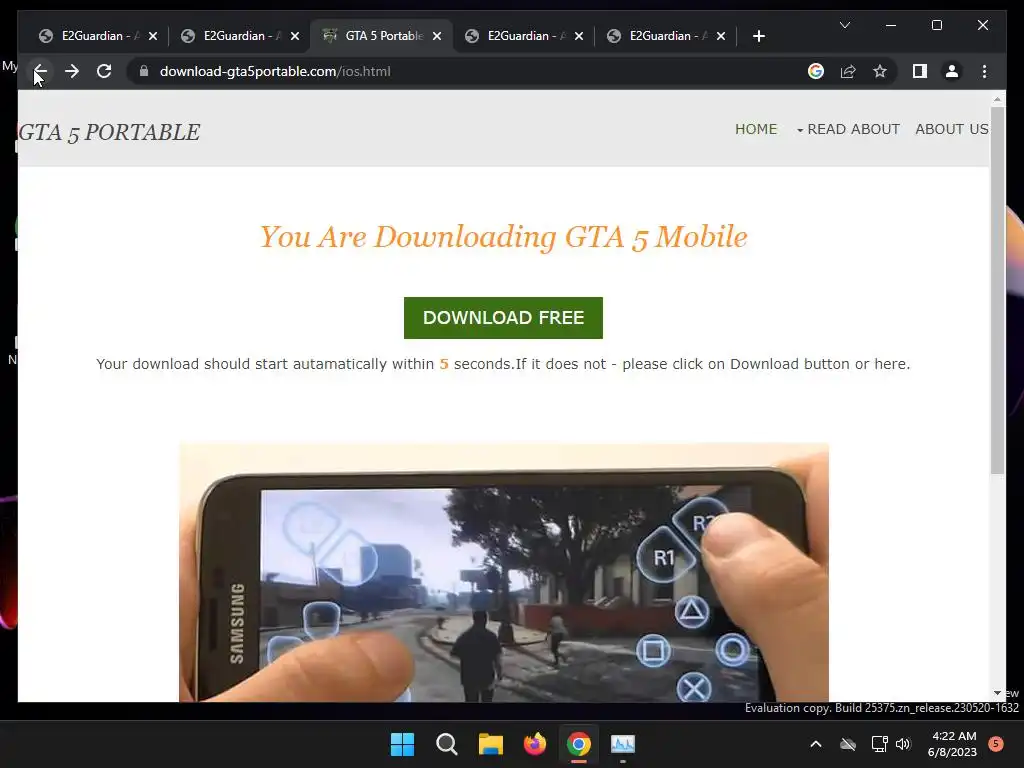Open the Chrome three-dot menu
Viewport: 1024px width, 768px height.
click(984, 71)
